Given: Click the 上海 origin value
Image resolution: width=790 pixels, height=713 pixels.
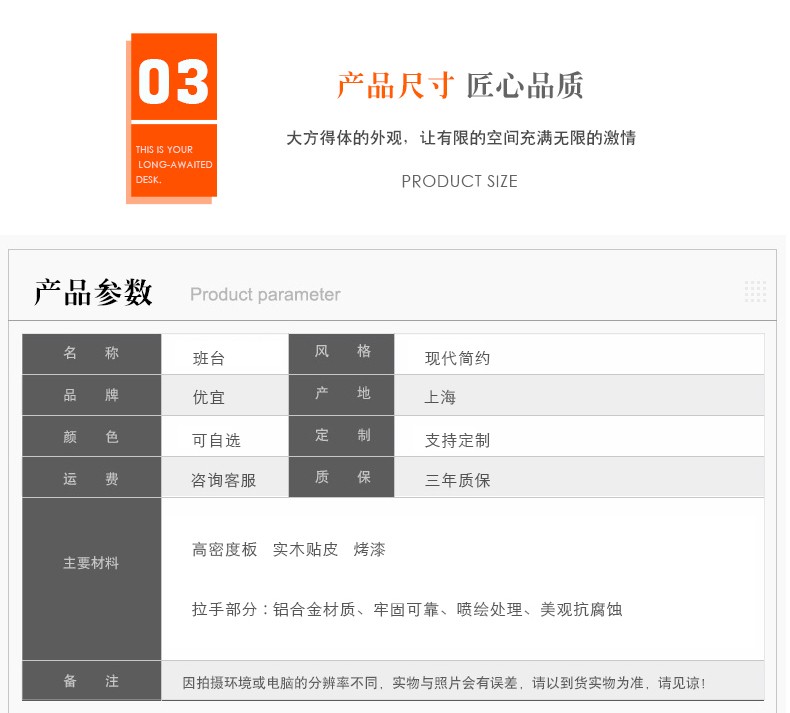Looking at the screenshot, I should click(440, 397).
